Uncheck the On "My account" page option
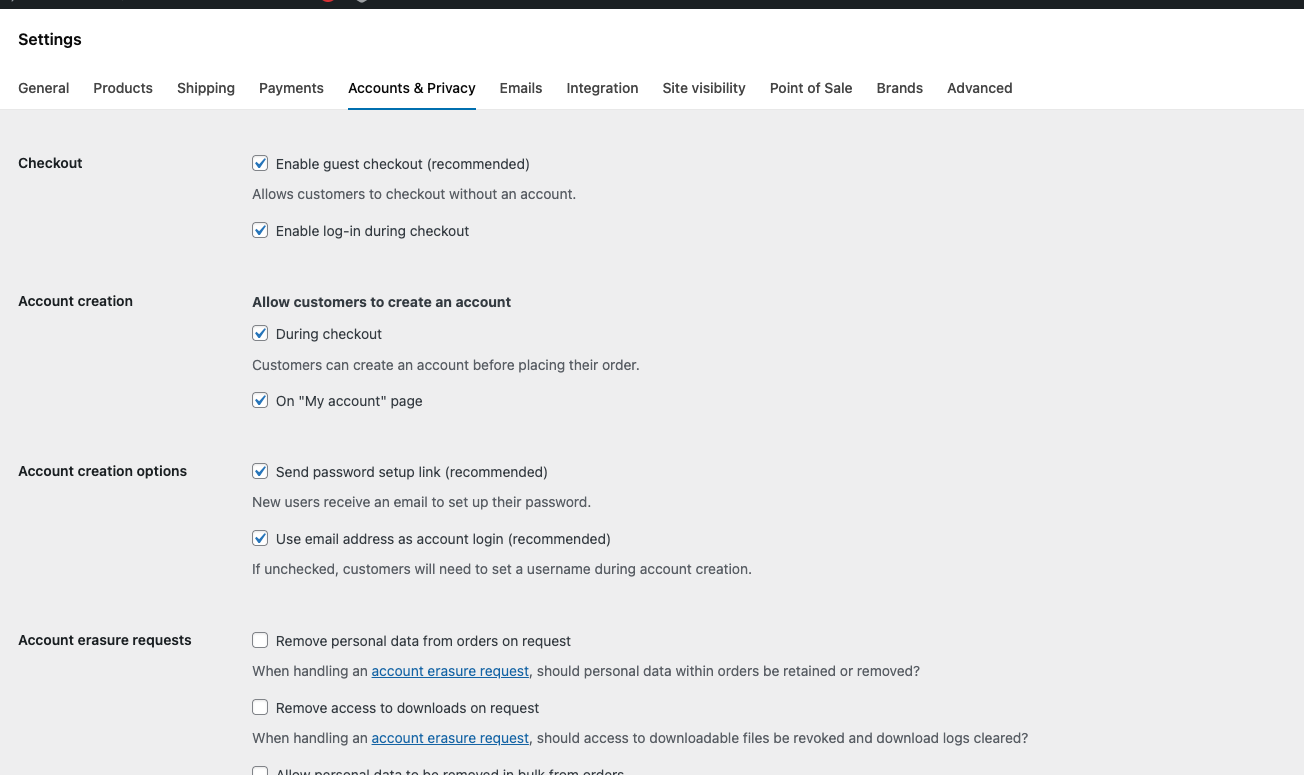This screenshot has height=775, width=1304. (260, 400)
